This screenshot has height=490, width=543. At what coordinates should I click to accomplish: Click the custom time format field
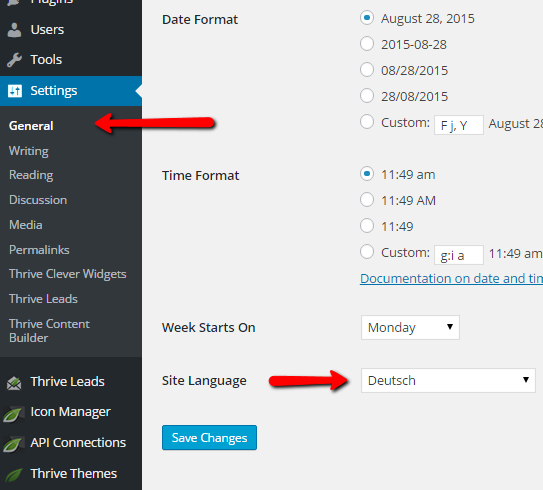459,255
